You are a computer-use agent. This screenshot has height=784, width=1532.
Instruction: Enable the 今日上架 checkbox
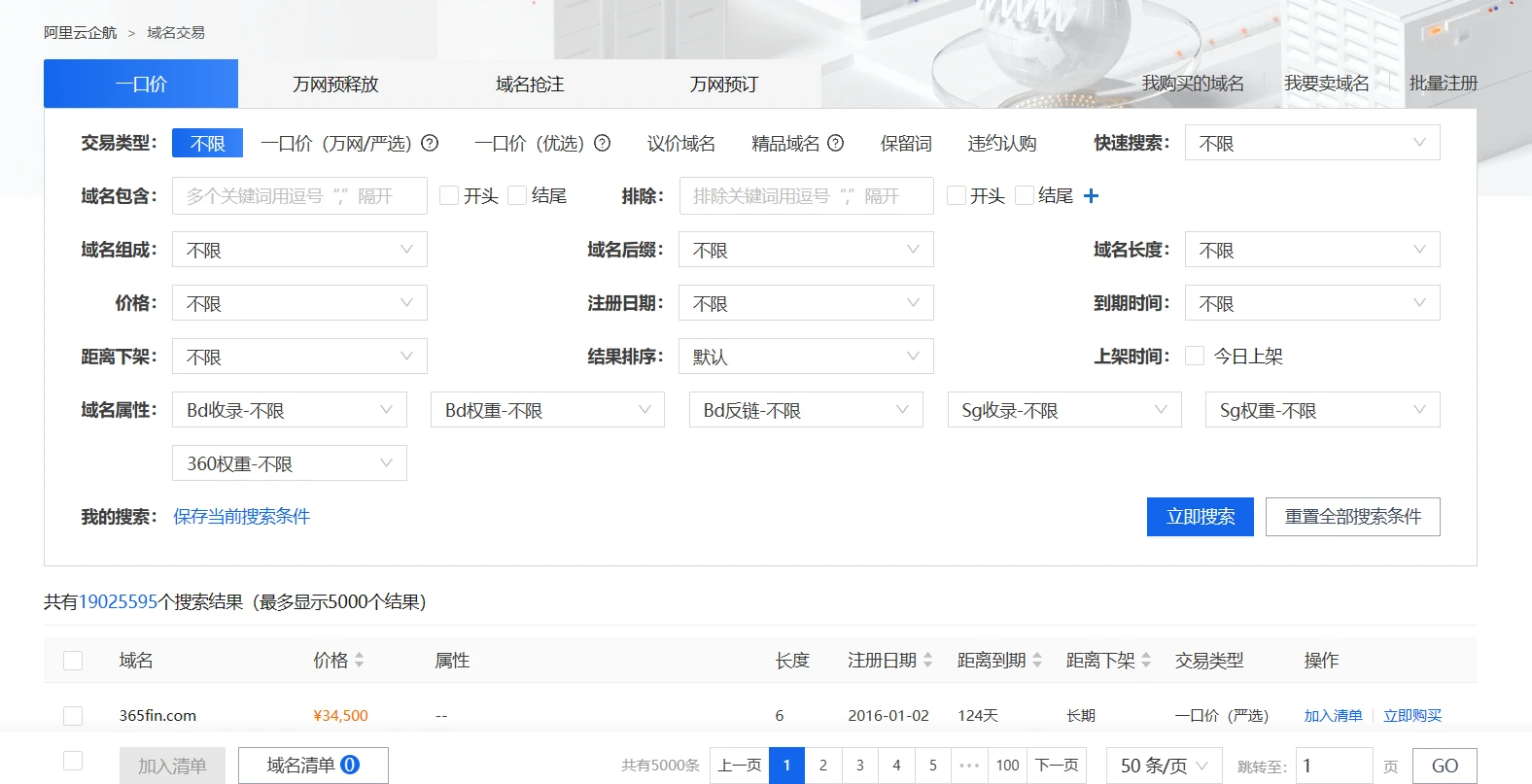1195,356
